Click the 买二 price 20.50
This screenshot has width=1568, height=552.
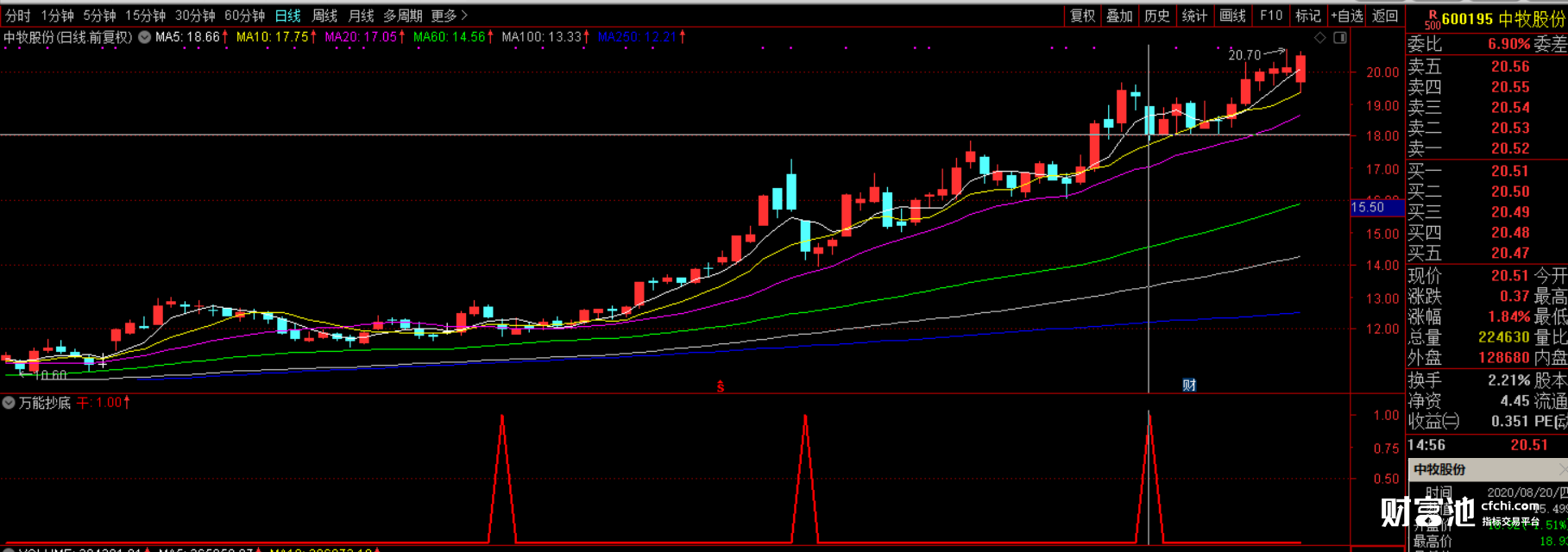point(1510,191)
